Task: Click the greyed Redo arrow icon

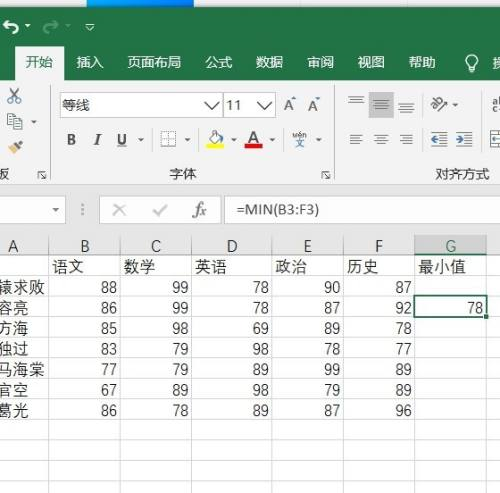Action: (51, 27)
